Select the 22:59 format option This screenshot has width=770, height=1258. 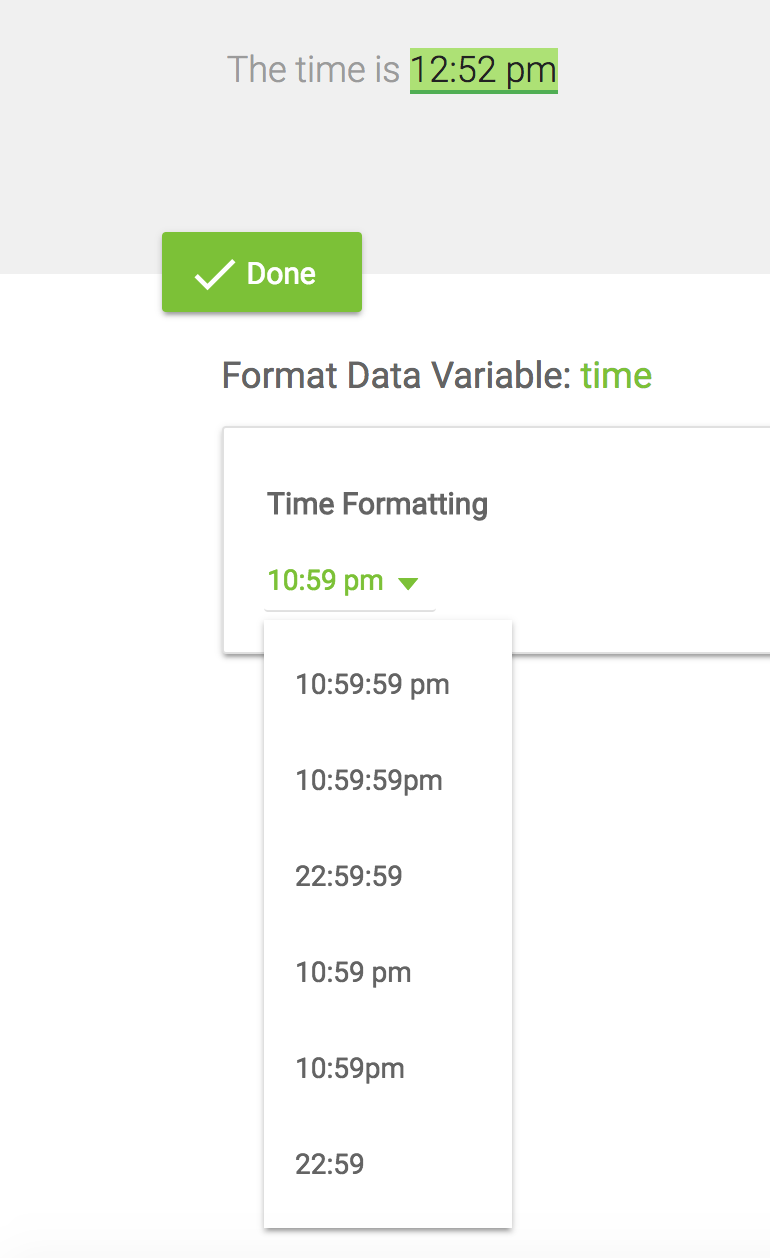coord(329,1165)
